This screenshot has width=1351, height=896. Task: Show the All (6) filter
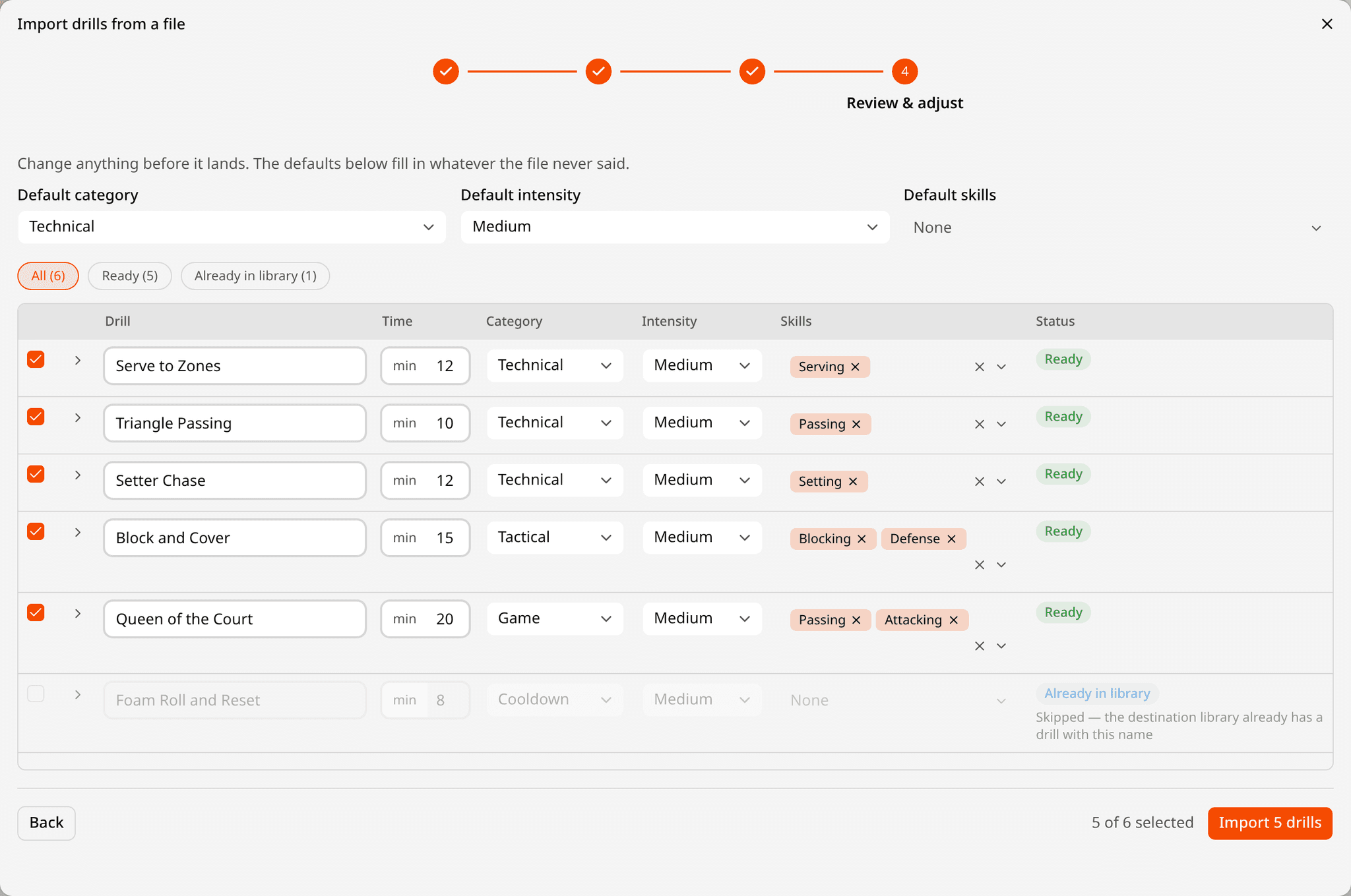pos(48,276)
